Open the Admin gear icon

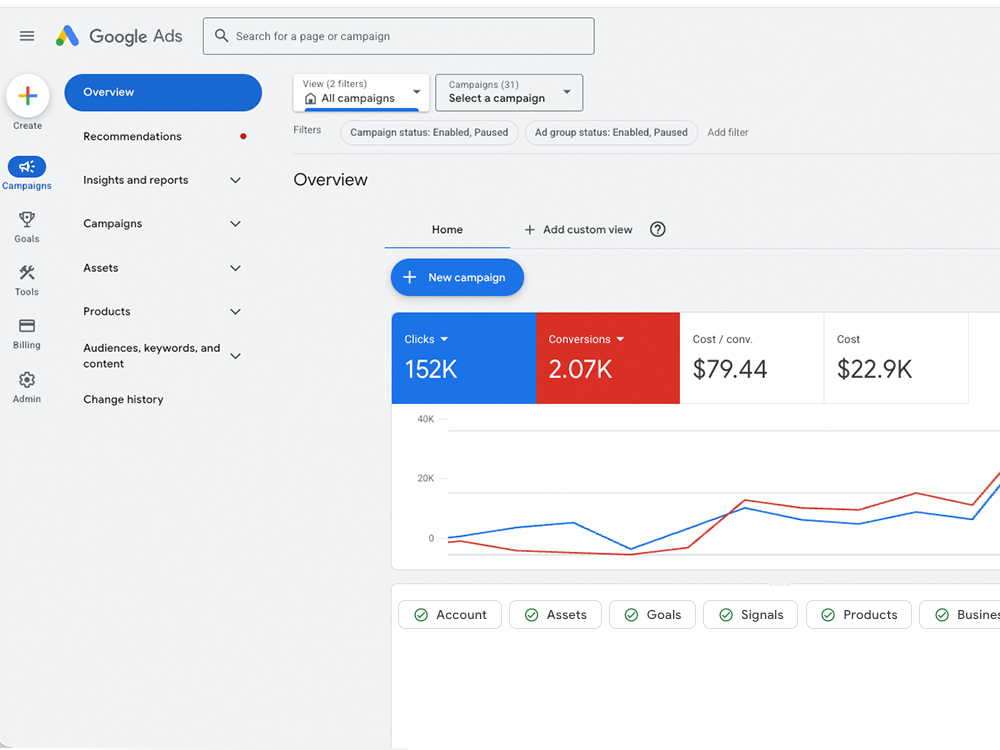tap(27, 380)
